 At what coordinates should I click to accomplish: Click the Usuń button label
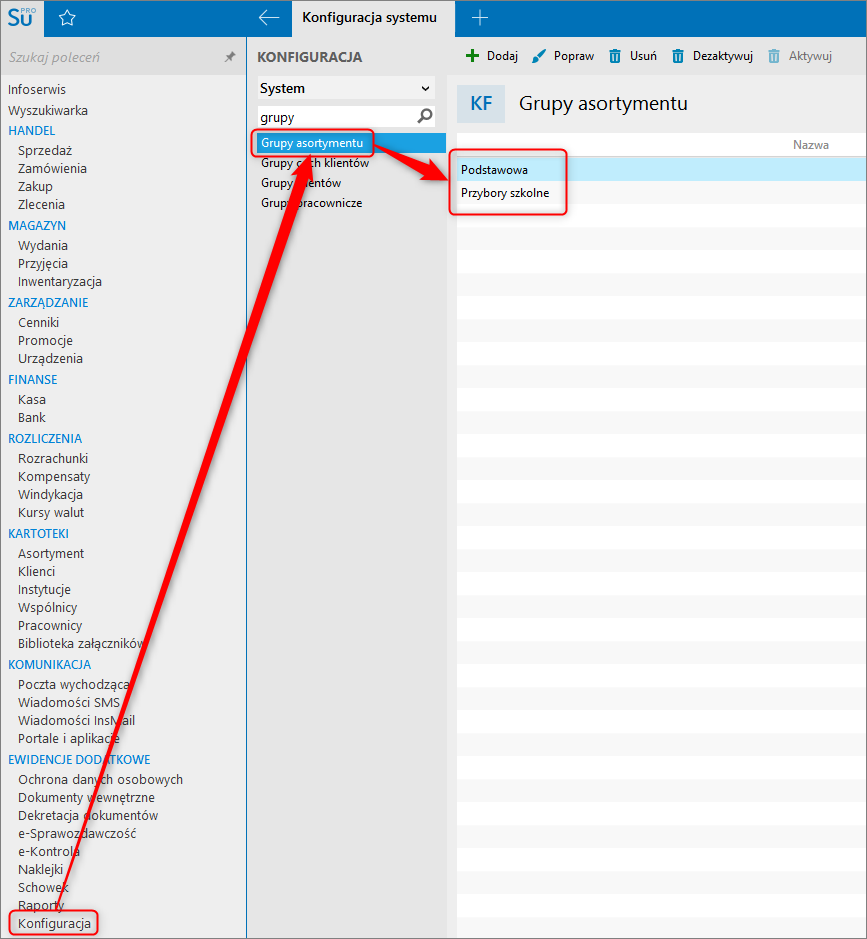[x=643, y=56]
